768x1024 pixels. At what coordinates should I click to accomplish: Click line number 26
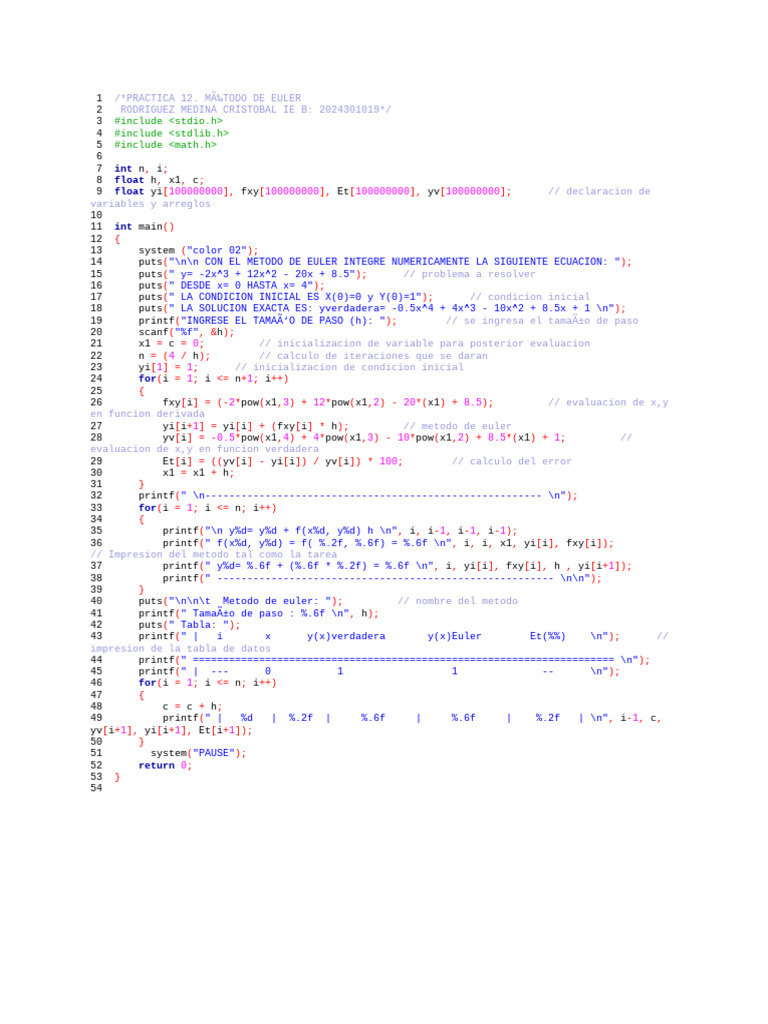[96, 402]
